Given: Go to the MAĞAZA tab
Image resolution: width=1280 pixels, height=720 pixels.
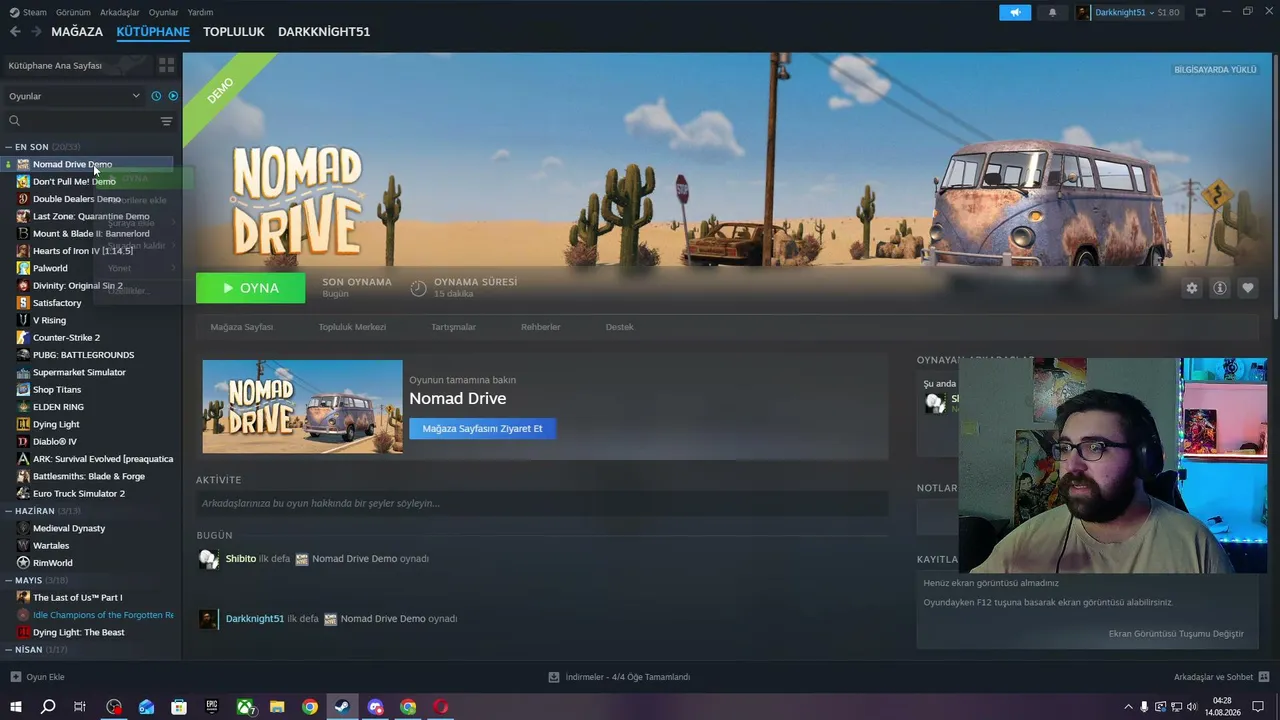Looking at the screenshot, I should (x=77, y=32).
